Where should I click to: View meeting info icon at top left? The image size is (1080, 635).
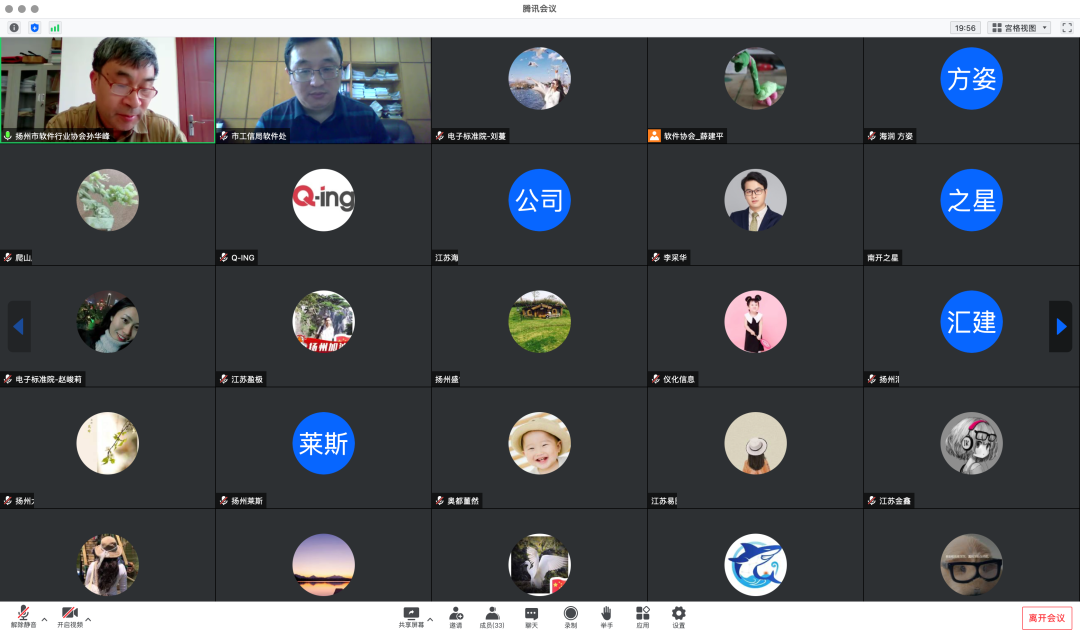click(x=14, y=28)
